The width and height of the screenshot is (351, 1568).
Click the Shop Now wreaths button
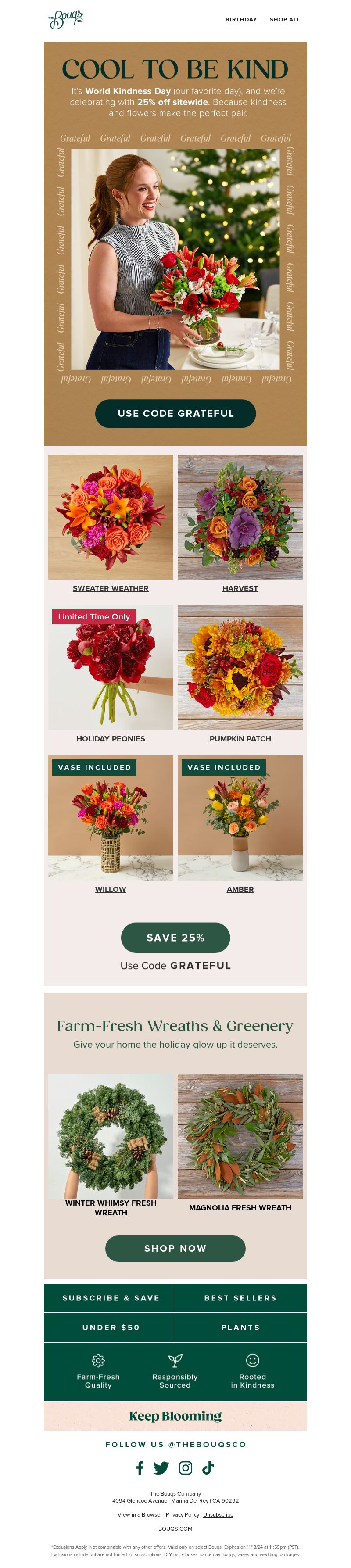[175, 1248]
